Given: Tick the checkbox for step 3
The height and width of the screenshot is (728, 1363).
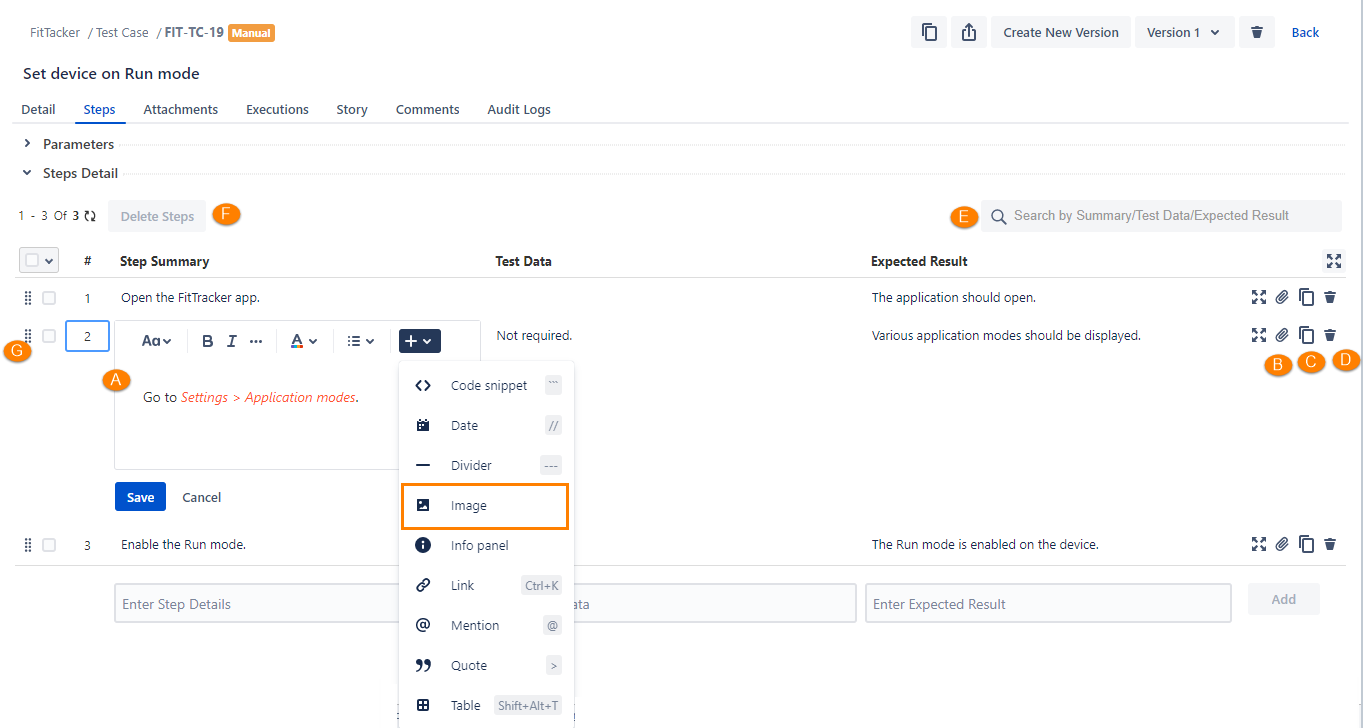Looking at the screenshot, I should click(x=49, y=545).
